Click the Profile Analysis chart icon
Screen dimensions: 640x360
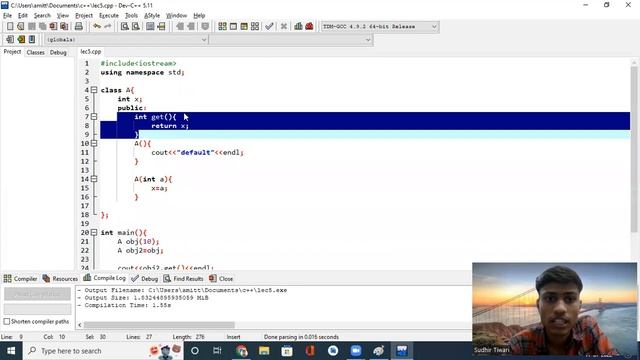298,27
